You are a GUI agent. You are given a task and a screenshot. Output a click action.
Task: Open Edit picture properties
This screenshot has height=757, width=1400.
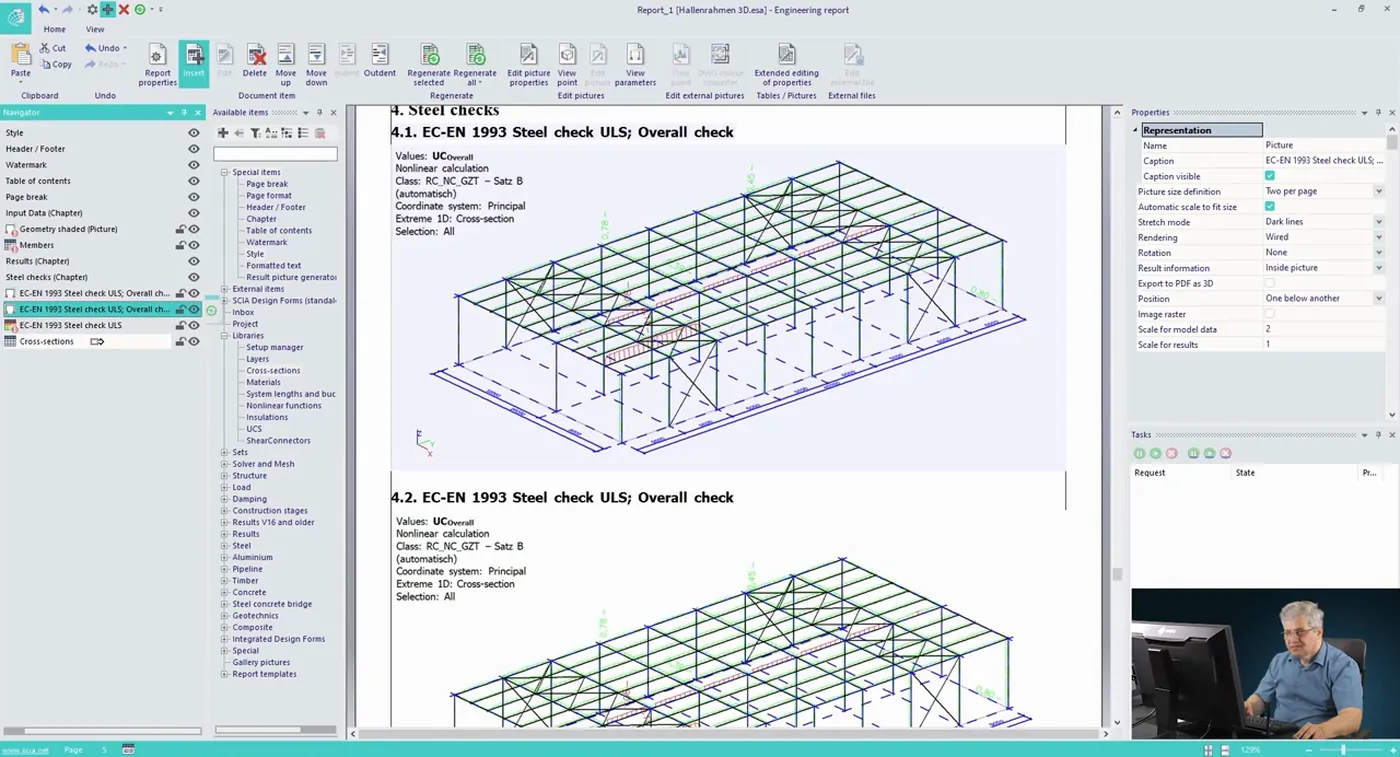tap(529, 64)
